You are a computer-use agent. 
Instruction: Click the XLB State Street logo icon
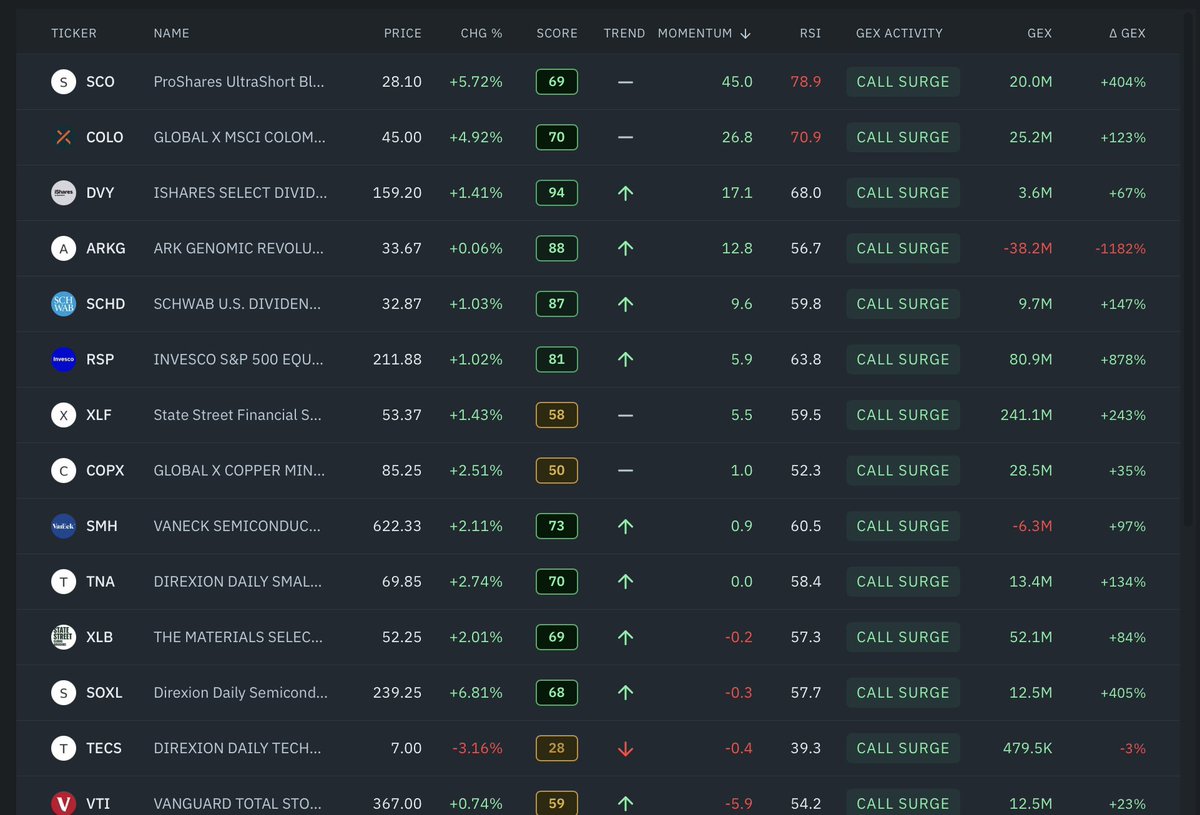click(64, 637)
